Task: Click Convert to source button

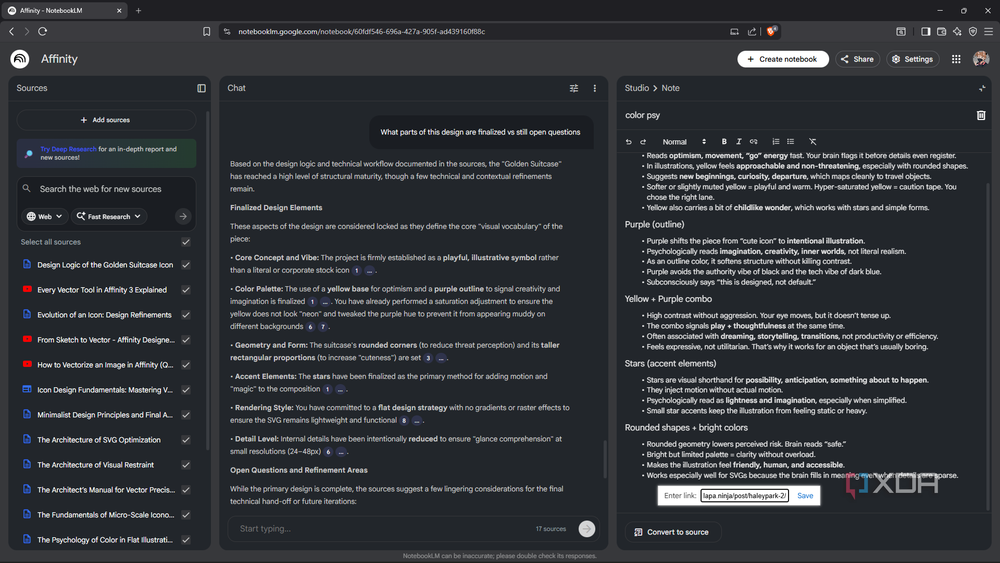Action: coord(673,532)
